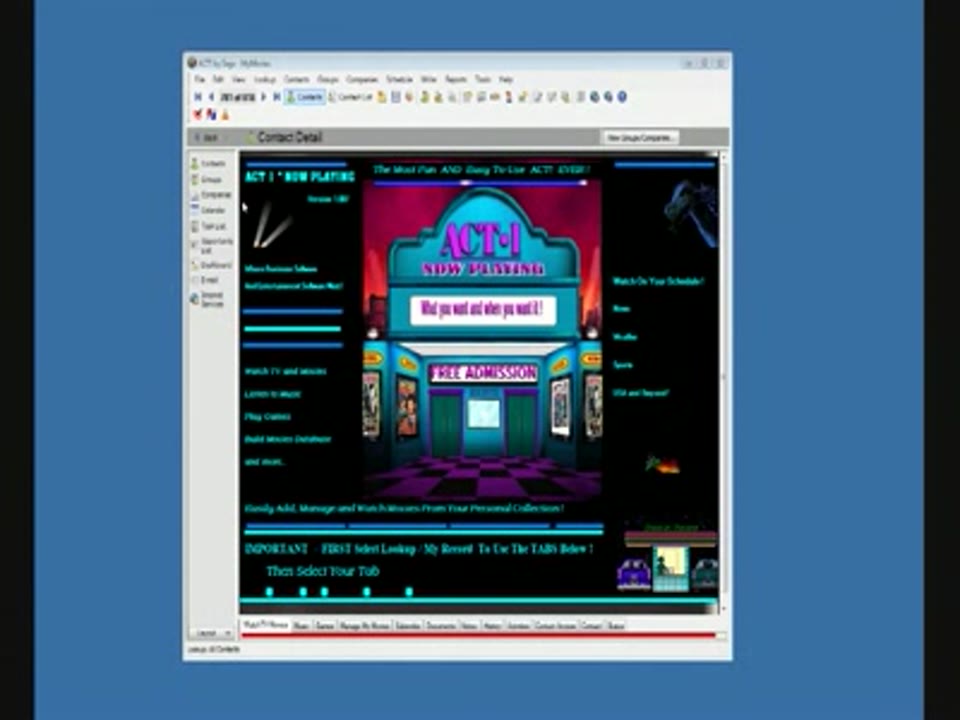Viewport: 960px width, 720px height.
Task: Open Dashboard in the left navigation bar
Action: point(211,265)
